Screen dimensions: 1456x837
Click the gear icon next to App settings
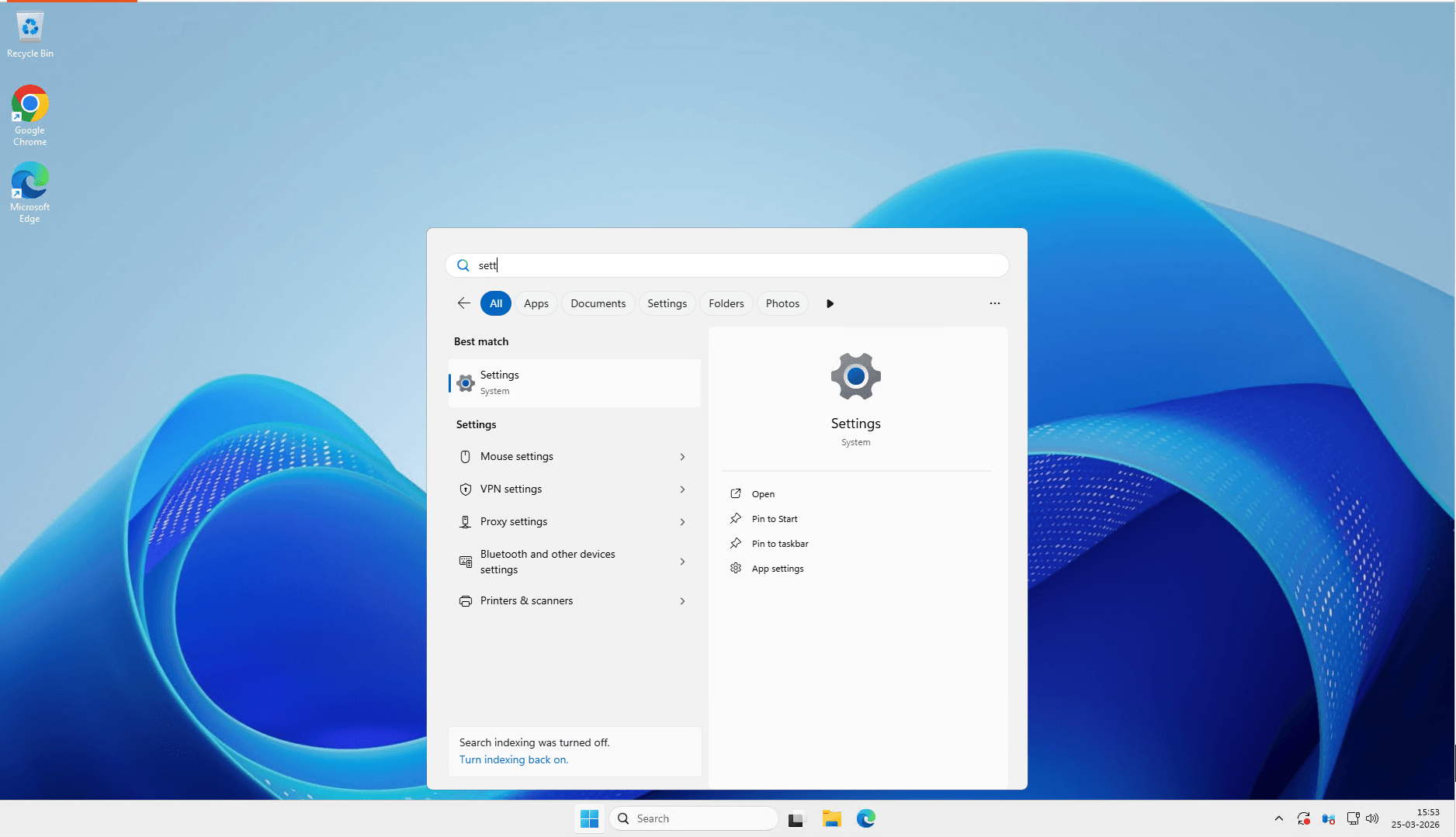tap(736, 568)
